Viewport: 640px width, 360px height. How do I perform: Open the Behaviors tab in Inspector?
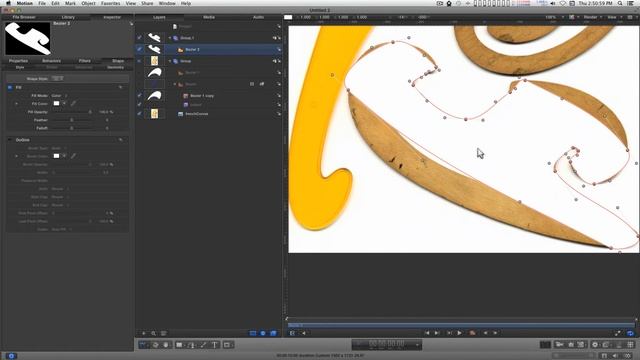[51, 61]
